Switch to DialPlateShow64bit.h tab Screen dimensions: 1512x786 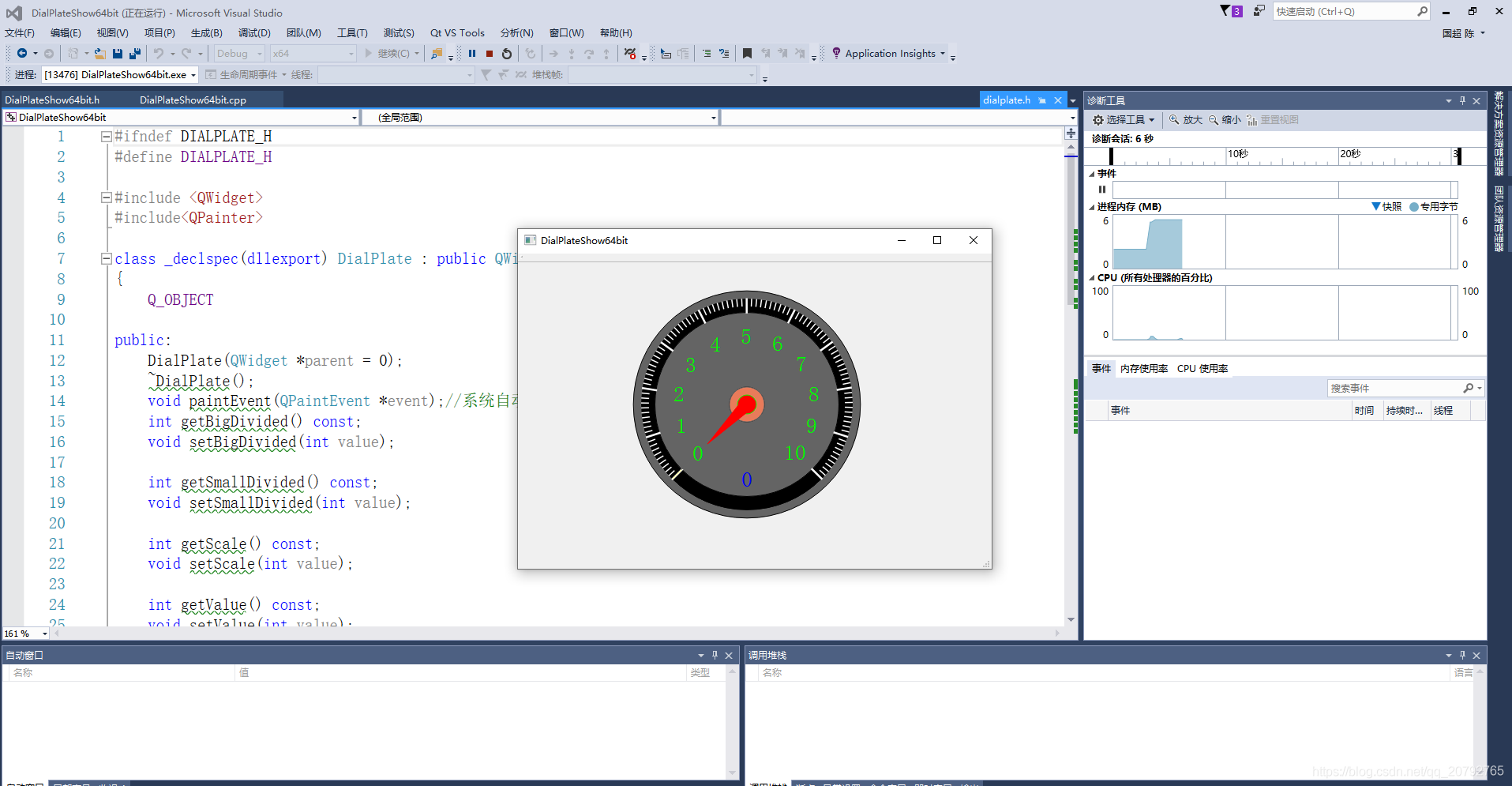pos(52,100)
